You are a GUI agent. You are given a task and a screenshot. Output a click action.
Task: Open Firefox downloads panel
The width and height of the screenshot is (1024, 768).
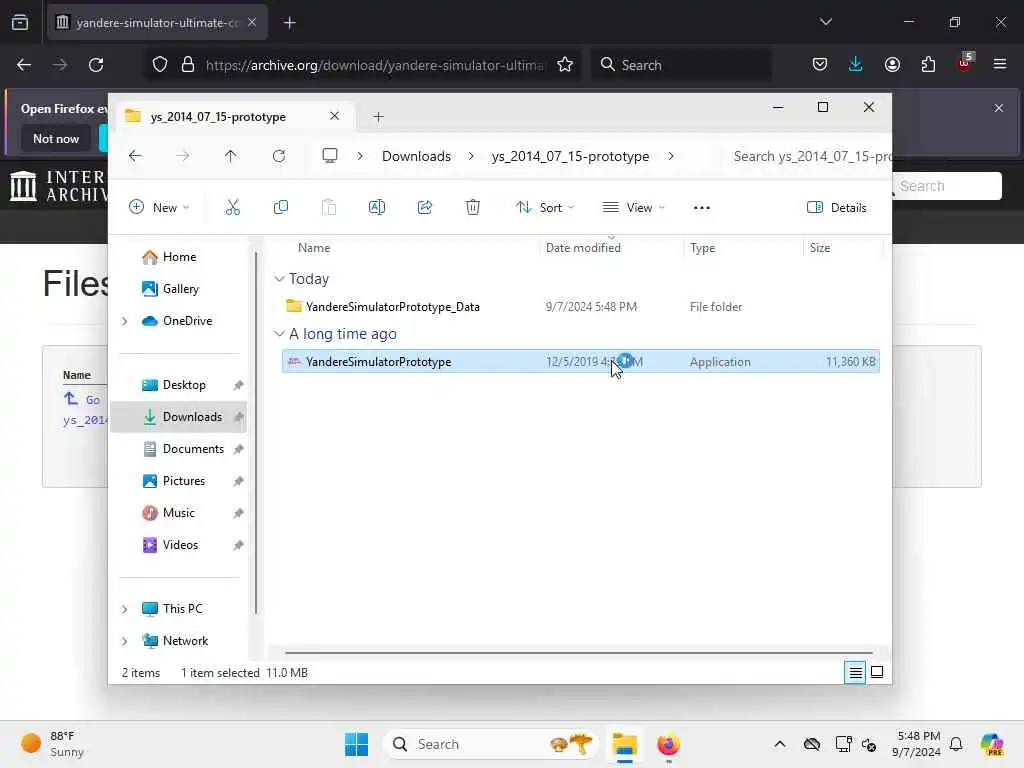(x=856, y=65)
